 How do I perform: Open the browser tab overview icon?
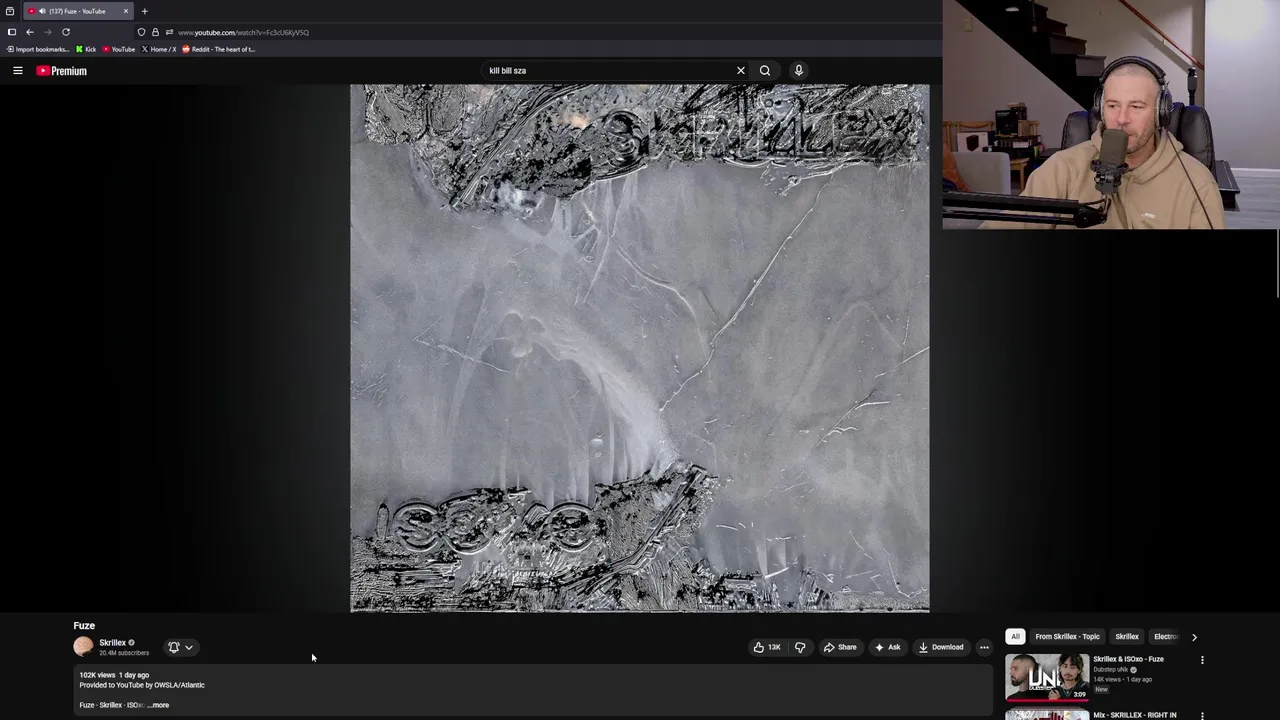(10, 11)
